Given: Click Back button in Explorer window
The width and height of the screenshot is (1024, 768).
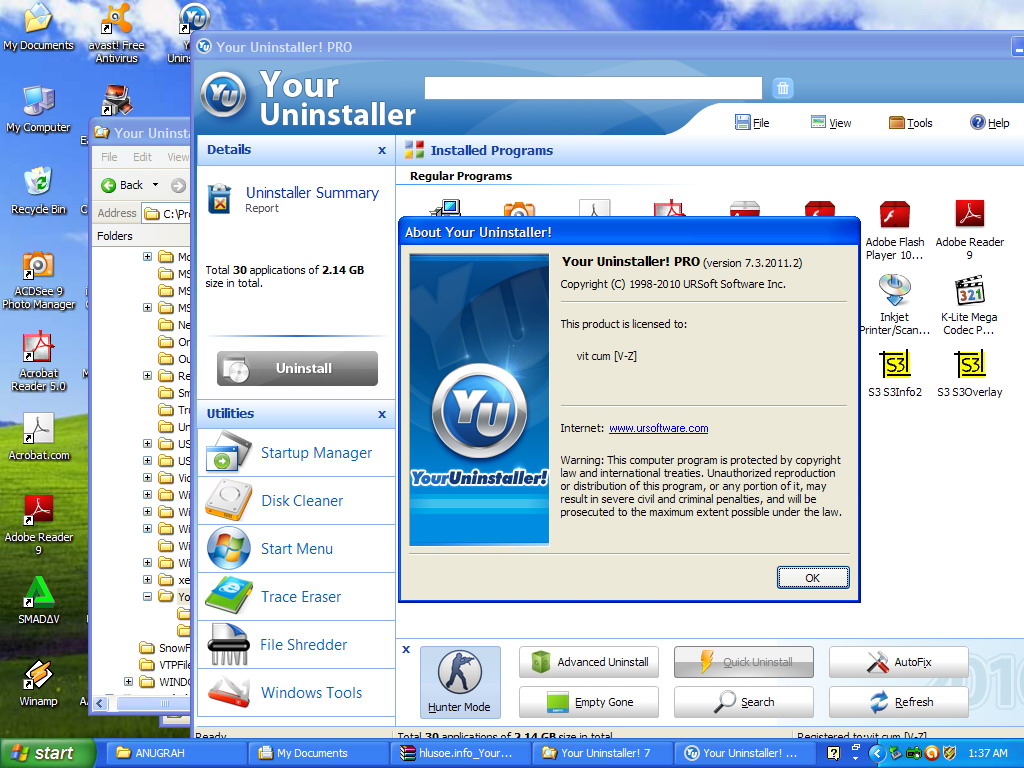Looking at the screenshot, I should 123,185.
